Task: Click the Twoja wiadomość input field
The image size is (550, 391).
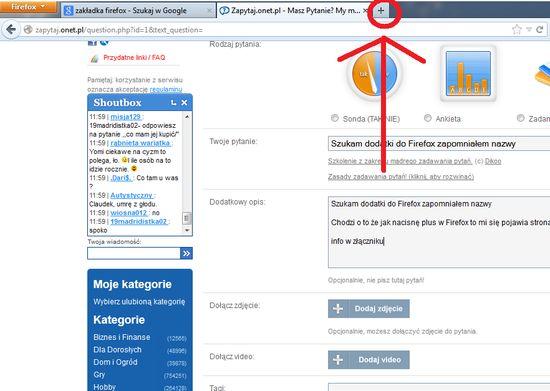Action: click(x=134, y=253)
